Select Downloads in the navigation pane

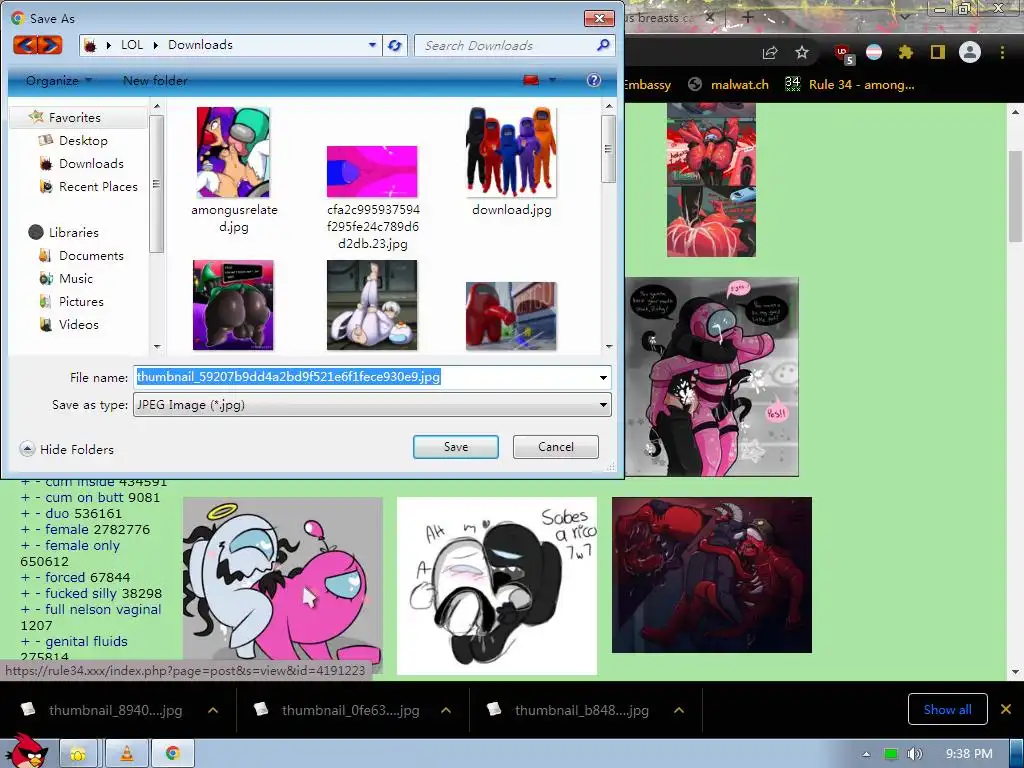[x=91, y=163]
